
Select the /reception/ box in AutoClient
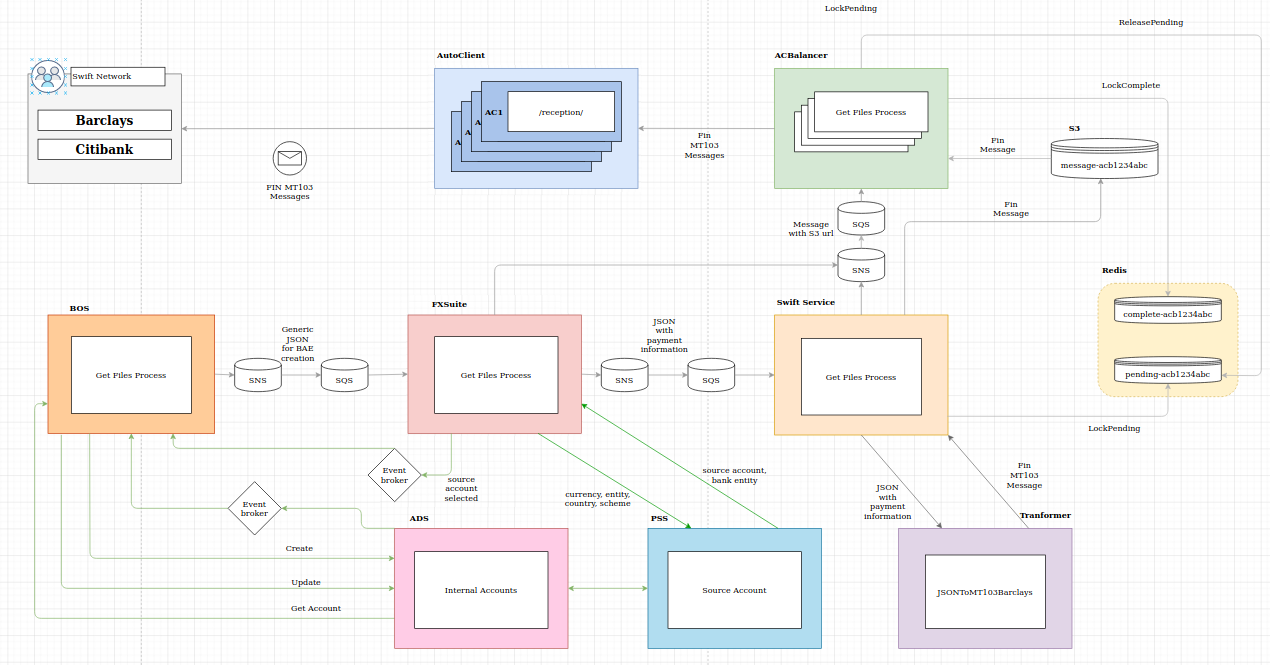click(560, 112)
